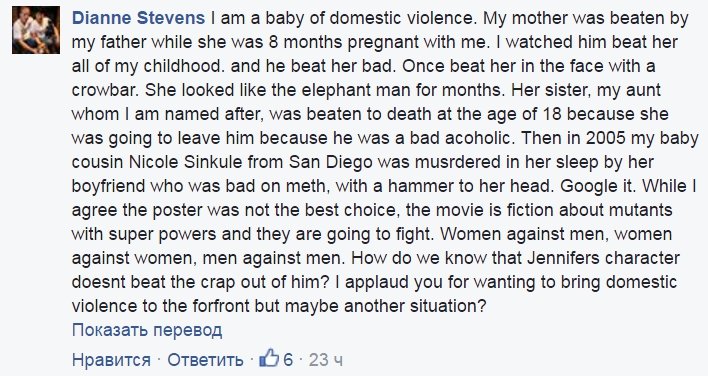Reply to comment using Ответить
708x376 pixels.
pyautogui.click(x=205, y=360)
